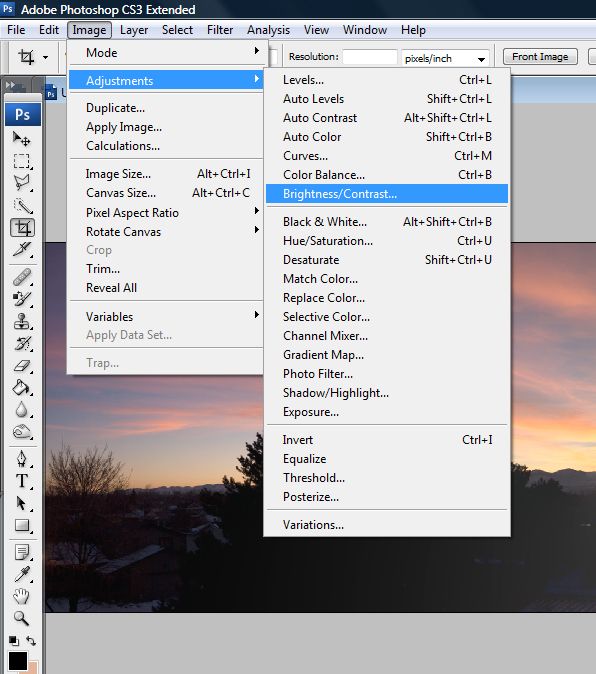Swap foreground and background colors

(31, 641)
